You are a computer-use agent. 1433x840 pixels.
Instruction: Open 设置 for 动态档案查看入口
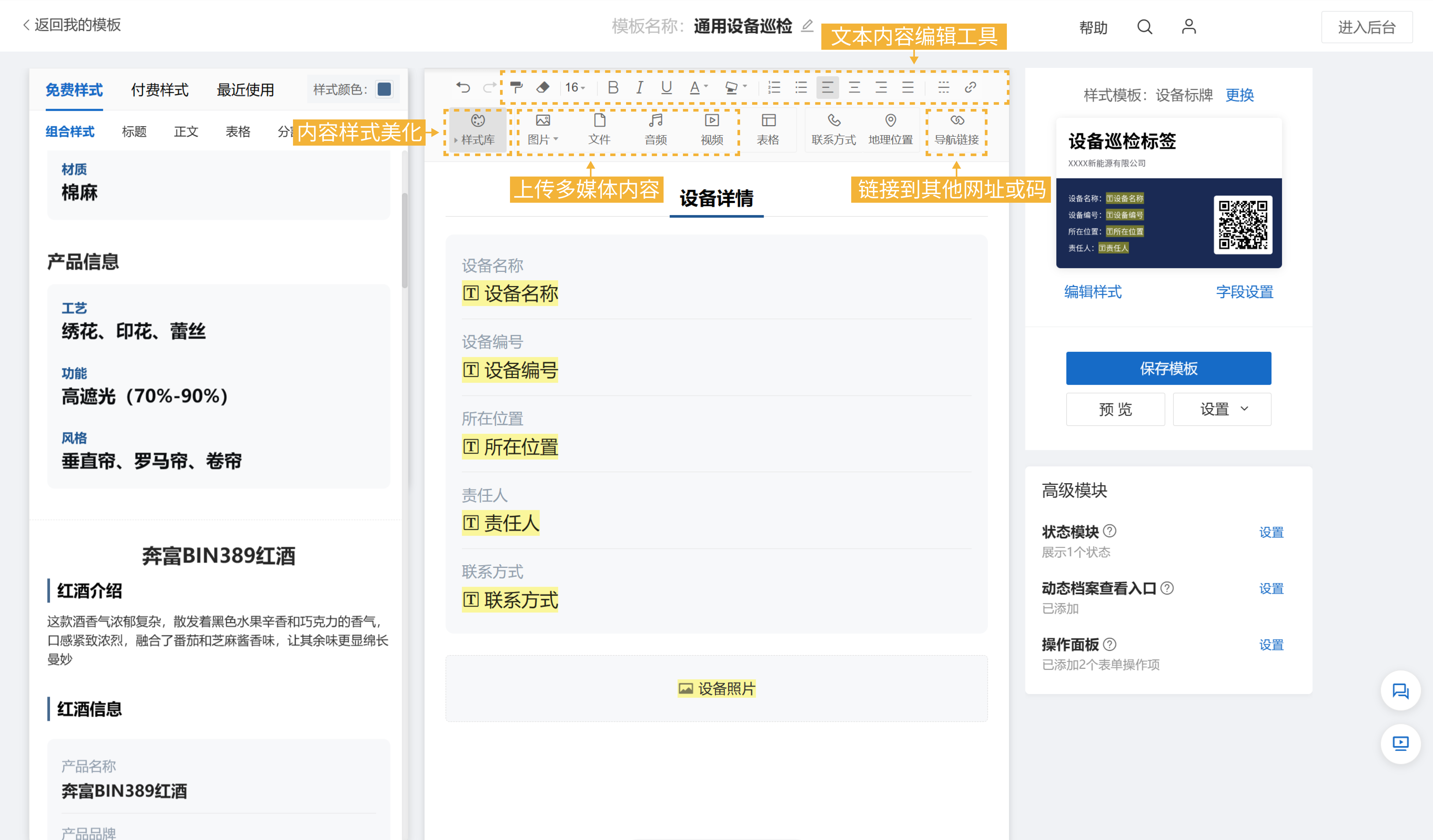point(1272,588)
